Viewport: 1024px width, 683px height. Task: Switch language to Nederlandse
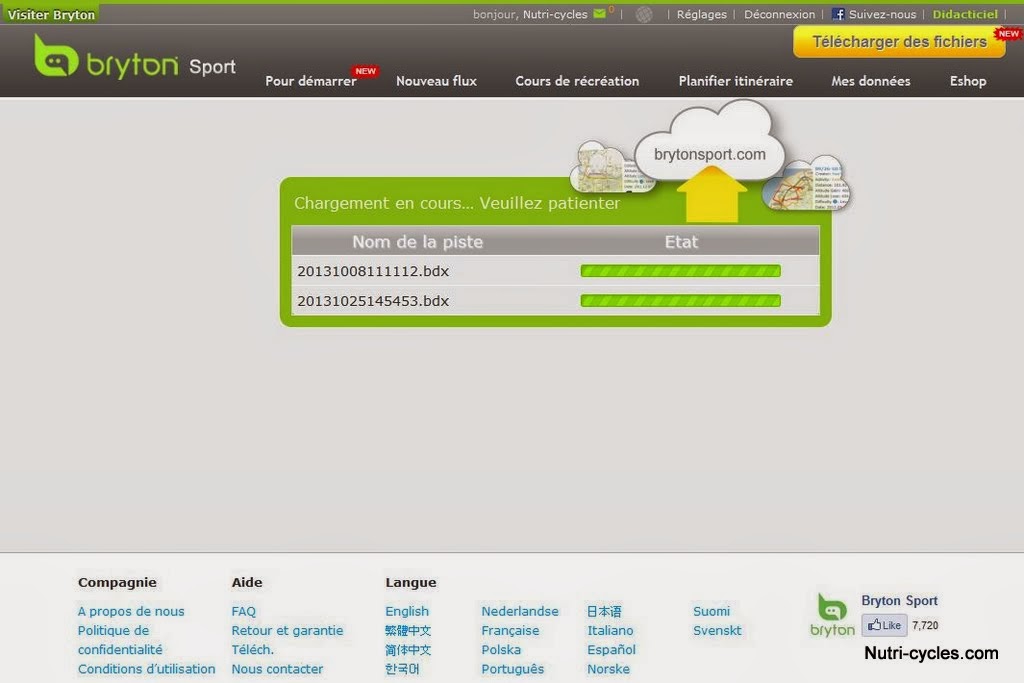tap(520, 611)
